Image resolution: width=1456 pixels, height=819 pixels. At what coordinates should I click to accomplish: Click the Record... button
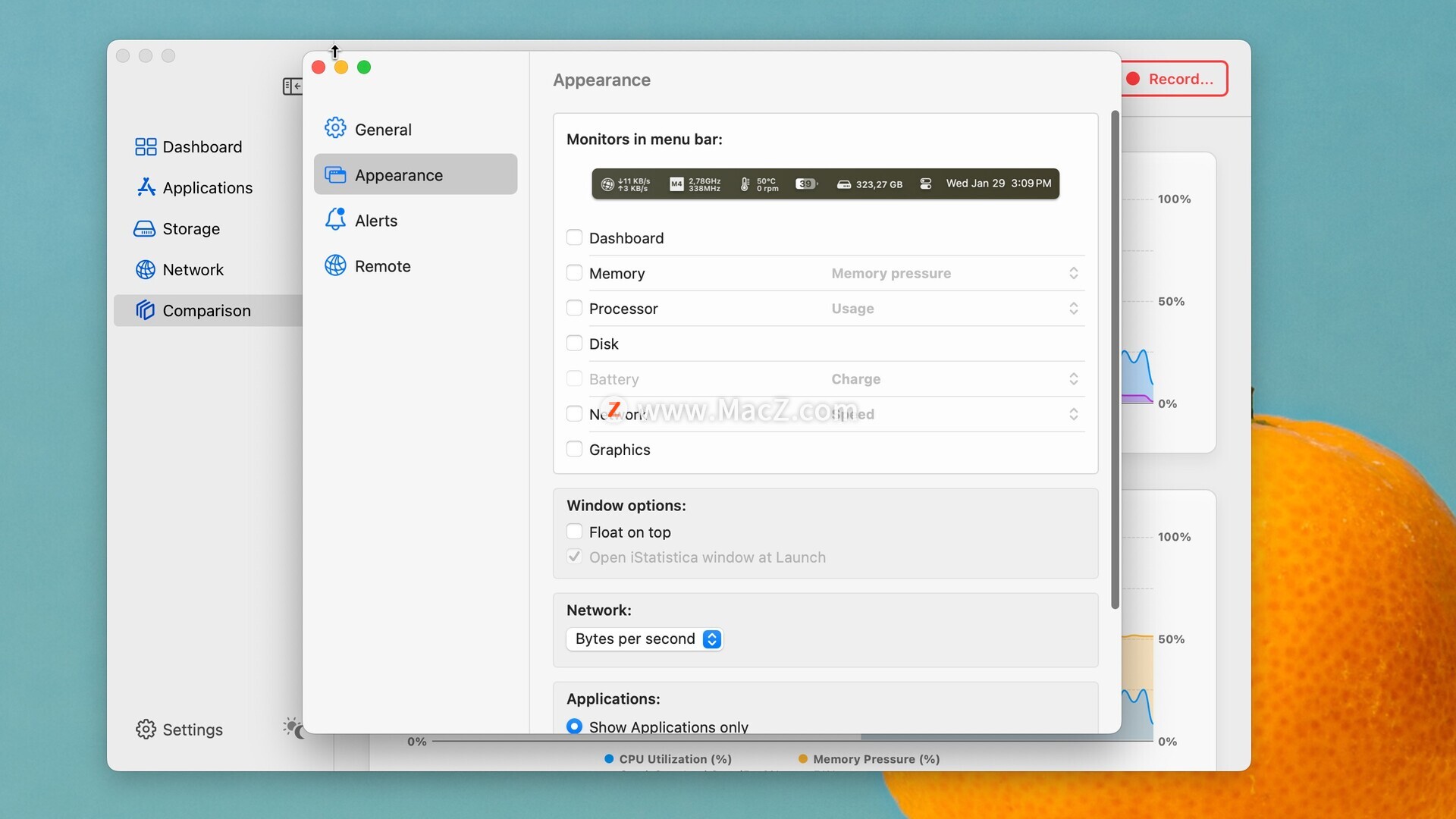click(1174, 79)
